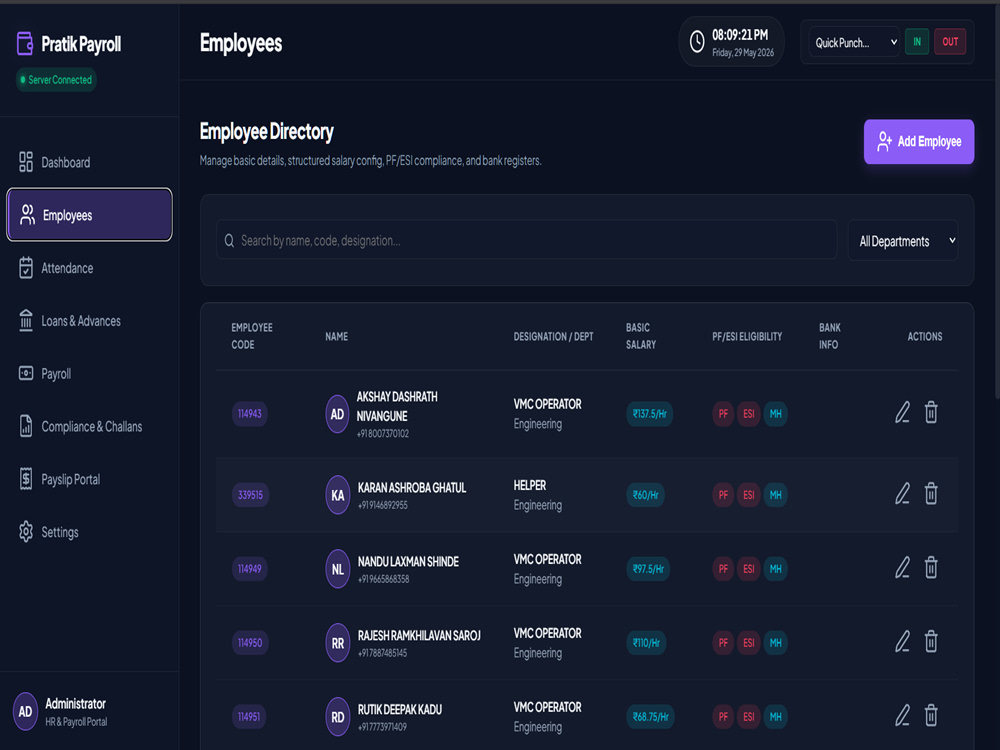
Task: Open Loans & Advances
Action: pyautogui.click(x=89, y=321)
